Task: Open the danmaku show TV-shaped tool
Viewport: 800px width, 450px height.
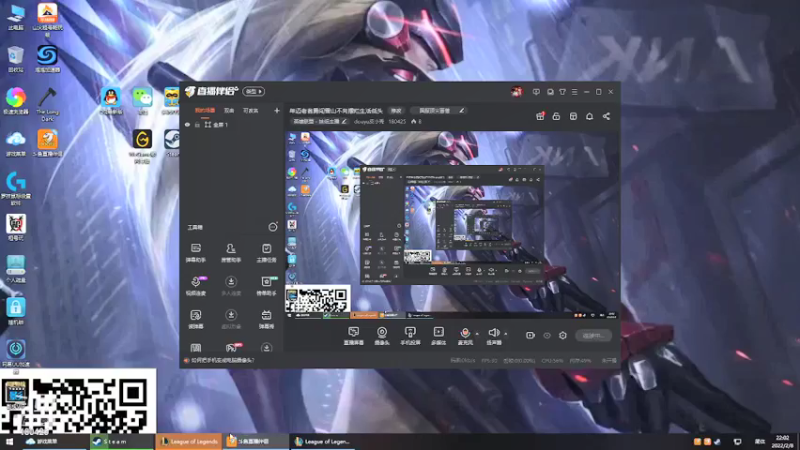Action: [266, 319]
